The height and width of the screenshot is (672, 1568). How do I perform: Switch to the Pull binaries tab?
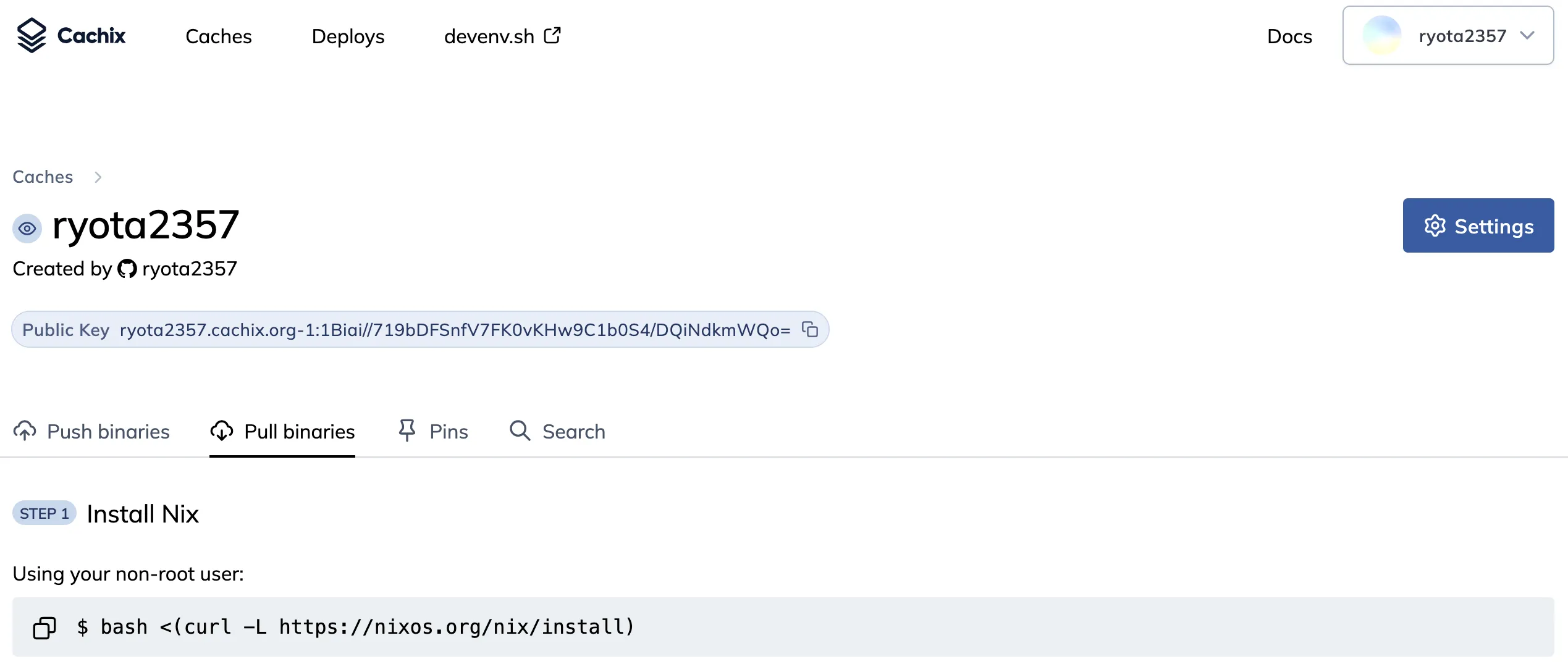coord(282,431)
